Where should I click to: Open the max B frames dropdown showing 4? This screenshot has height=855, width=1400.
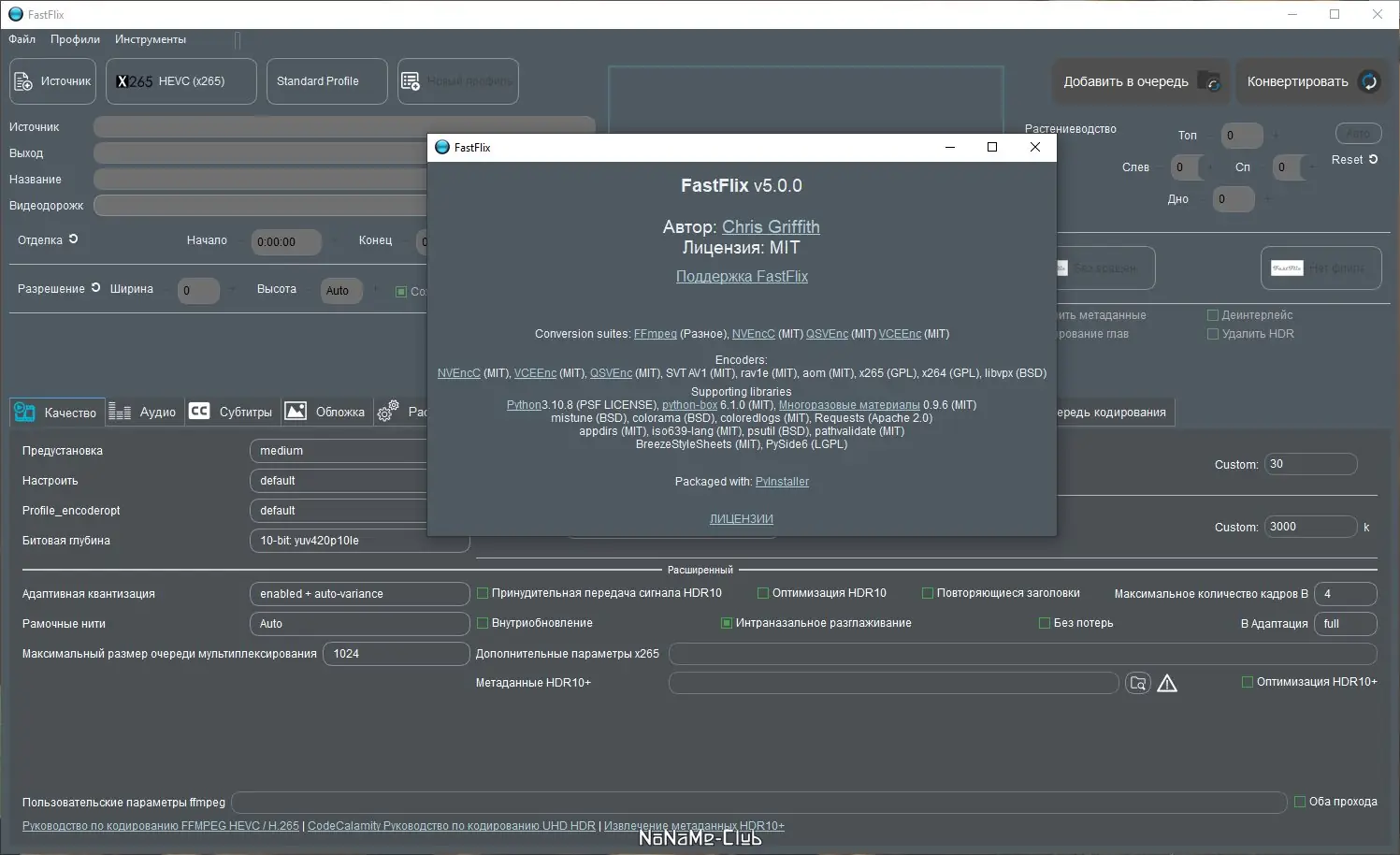tap(1345, 594)
